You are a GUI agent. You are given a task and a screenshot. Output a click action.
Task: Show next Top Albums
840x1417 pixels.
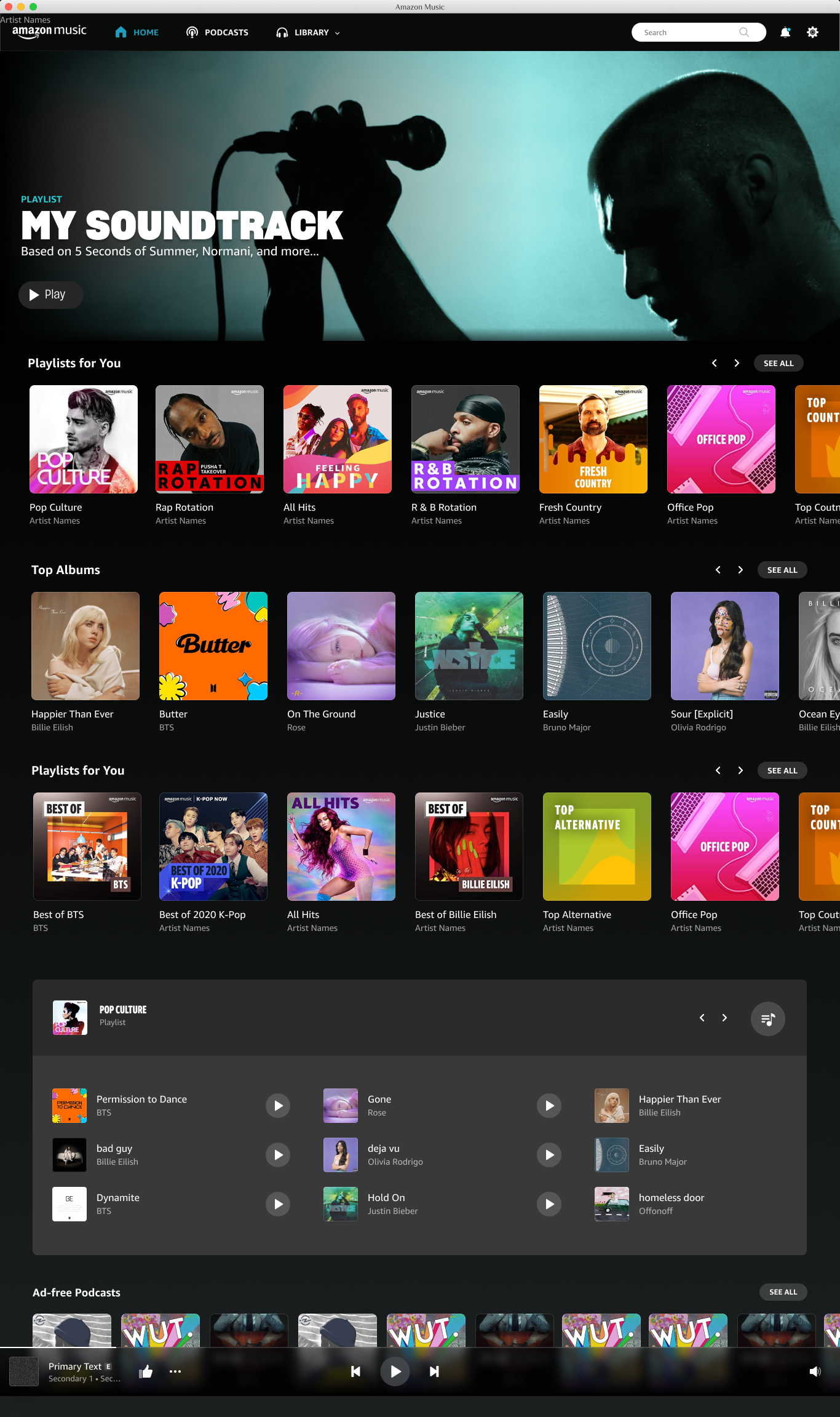[x=740, y=570]
